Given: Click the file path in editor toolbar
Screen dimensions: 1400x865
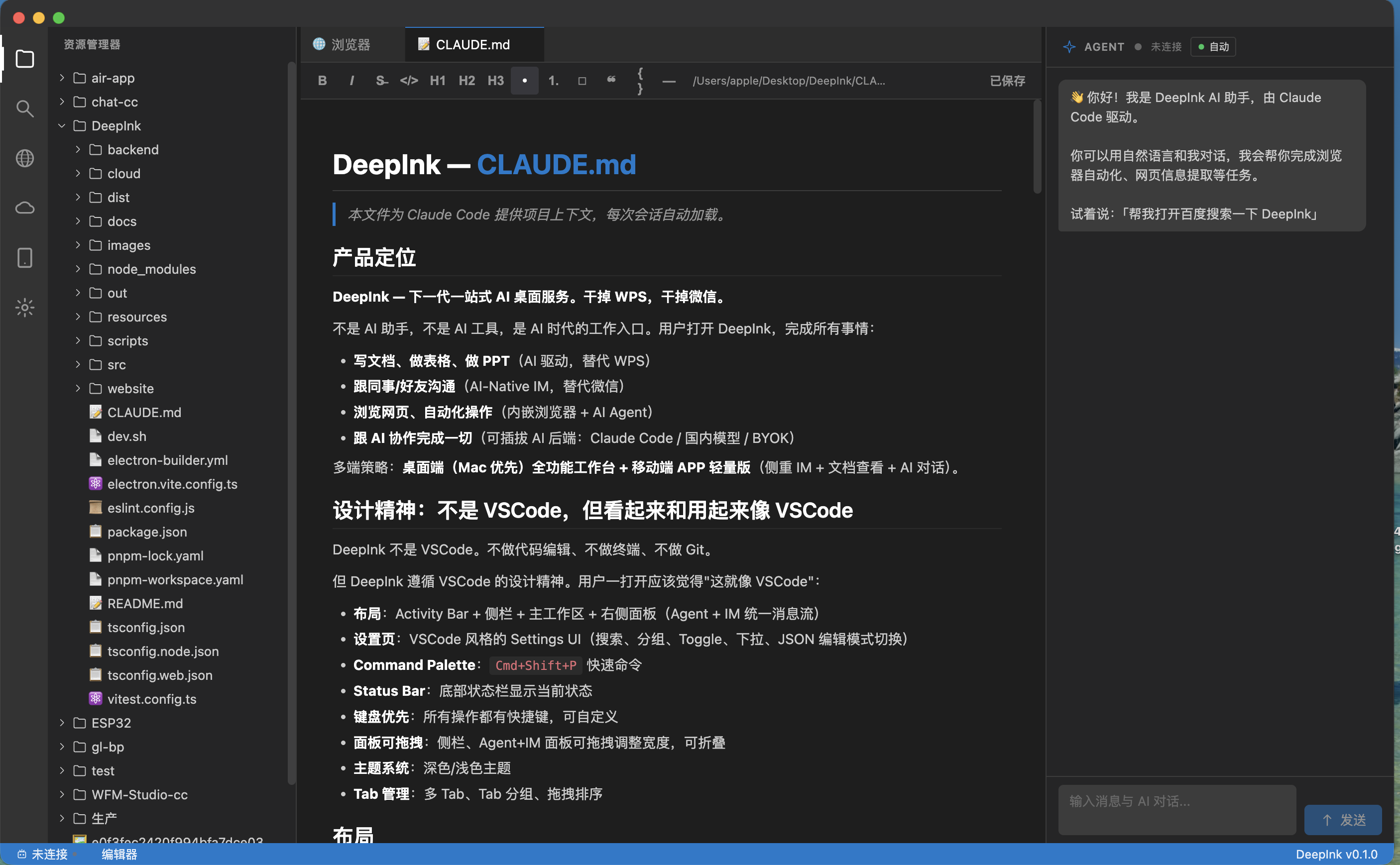Looking at the screenshot, I should click(x=789, y=81).
